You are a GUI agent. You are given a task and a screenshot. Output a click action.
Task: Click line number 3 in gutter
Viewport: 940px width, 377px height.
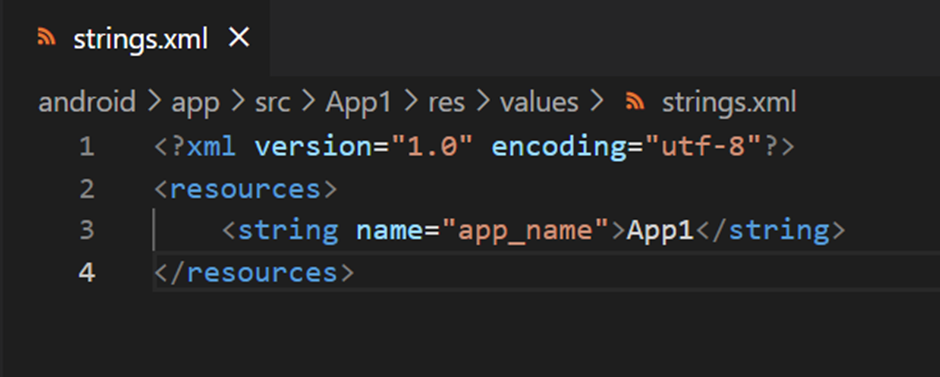click(87, 231)
